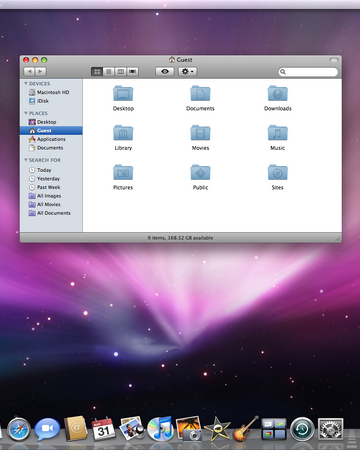Select Documents in the Places sidebar
The width and height of the screenshot is (360, 450).
(51, 148)
